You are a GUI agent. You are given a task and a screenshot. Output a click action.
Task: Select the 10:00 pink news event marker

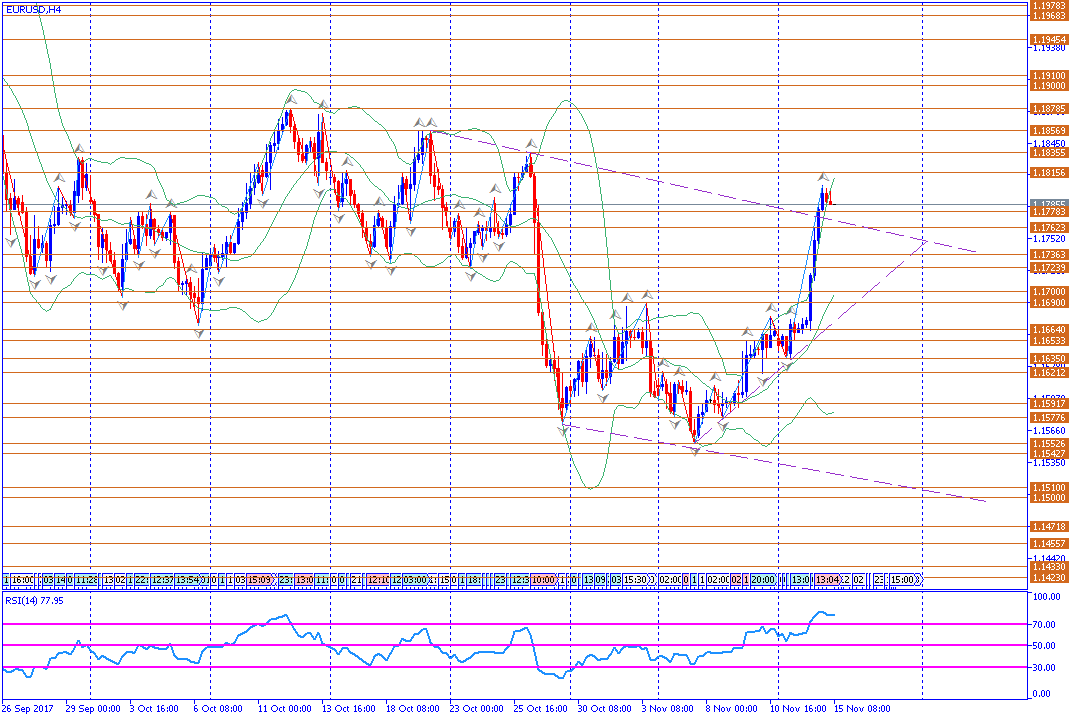pos(544,579)
